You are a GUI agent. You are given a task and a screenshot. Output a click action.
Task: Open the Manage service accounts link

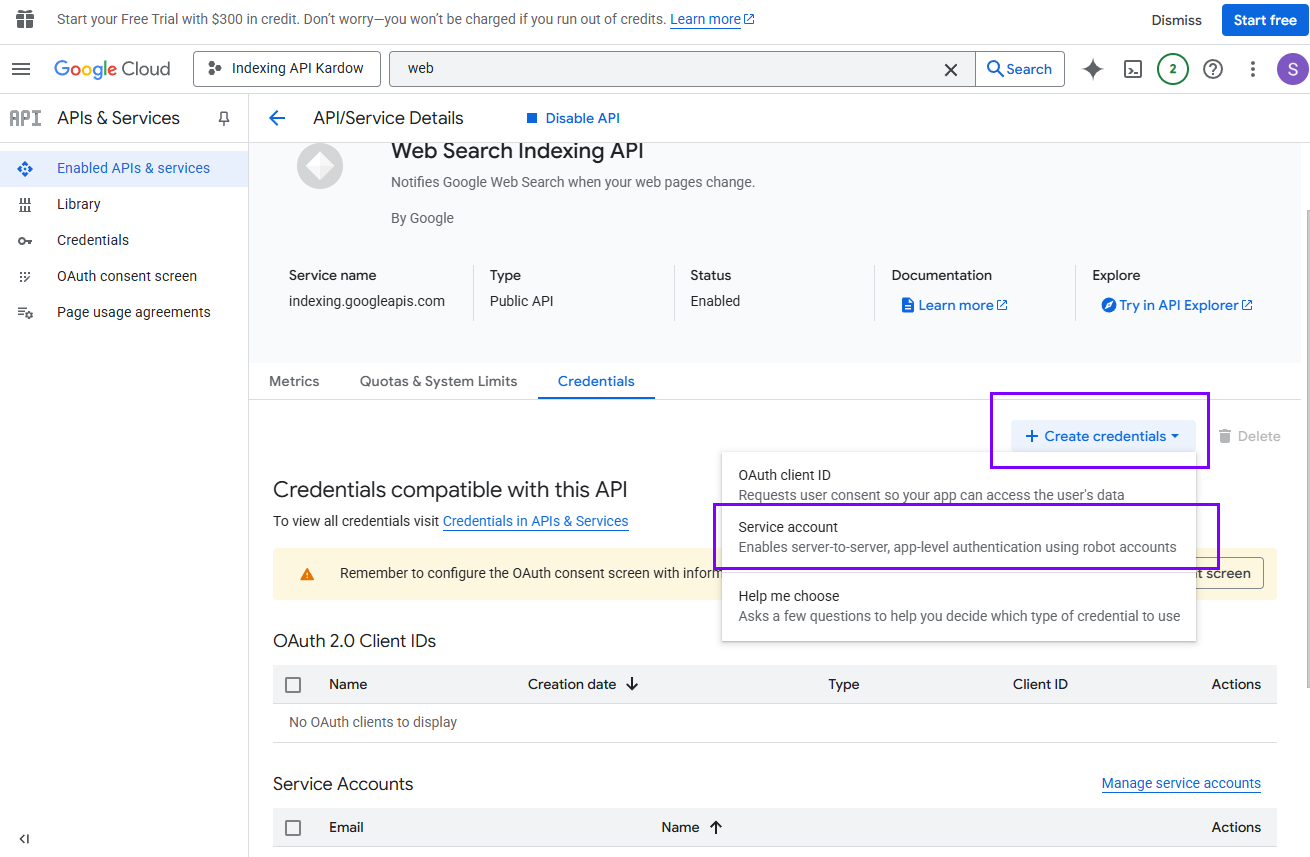1181,783
